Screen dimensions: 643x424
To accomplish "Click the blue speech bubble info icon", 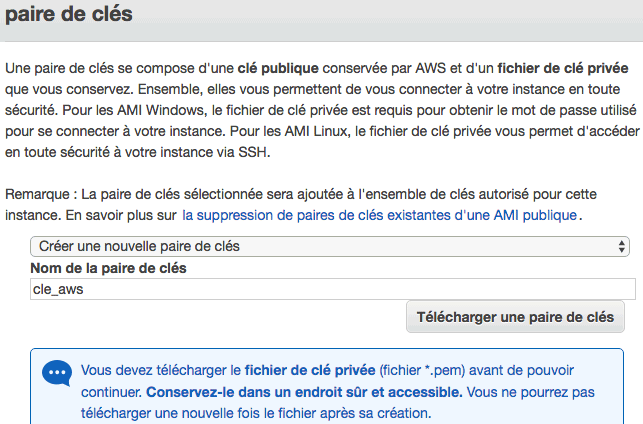I will 57,373.
